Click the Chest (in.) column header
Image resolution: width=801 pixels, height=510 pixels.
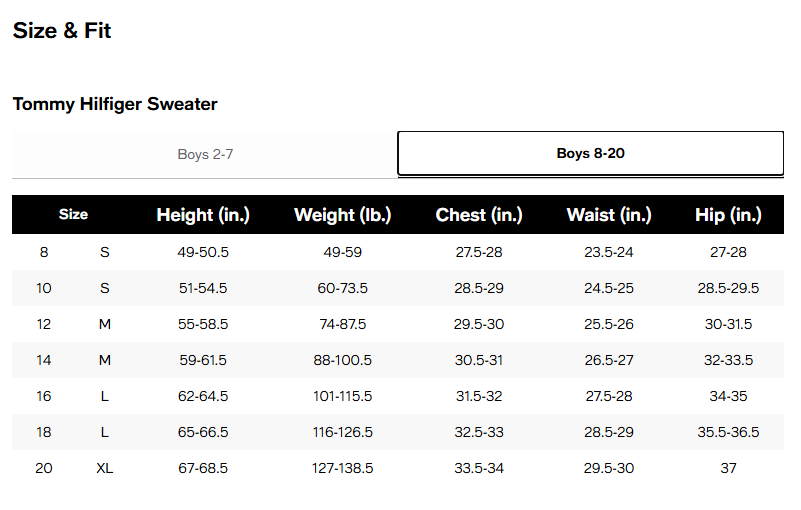[479, 215]
